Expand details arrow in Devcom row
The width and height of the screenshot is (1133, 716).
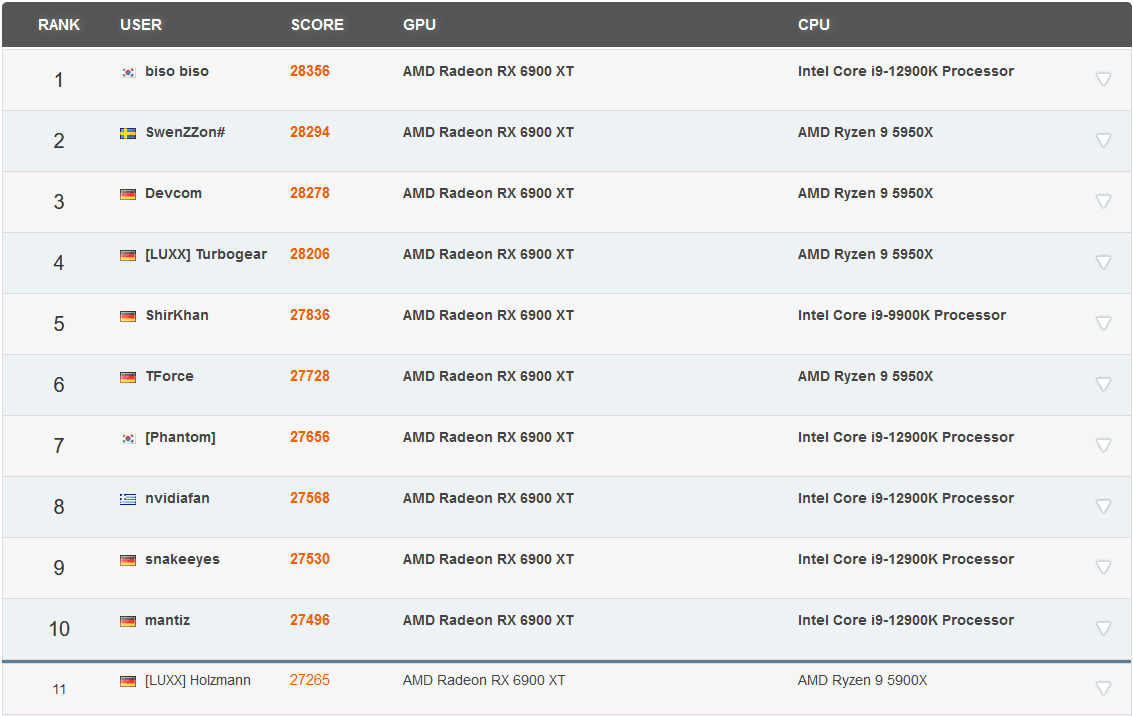click(x=1103, y=202)
